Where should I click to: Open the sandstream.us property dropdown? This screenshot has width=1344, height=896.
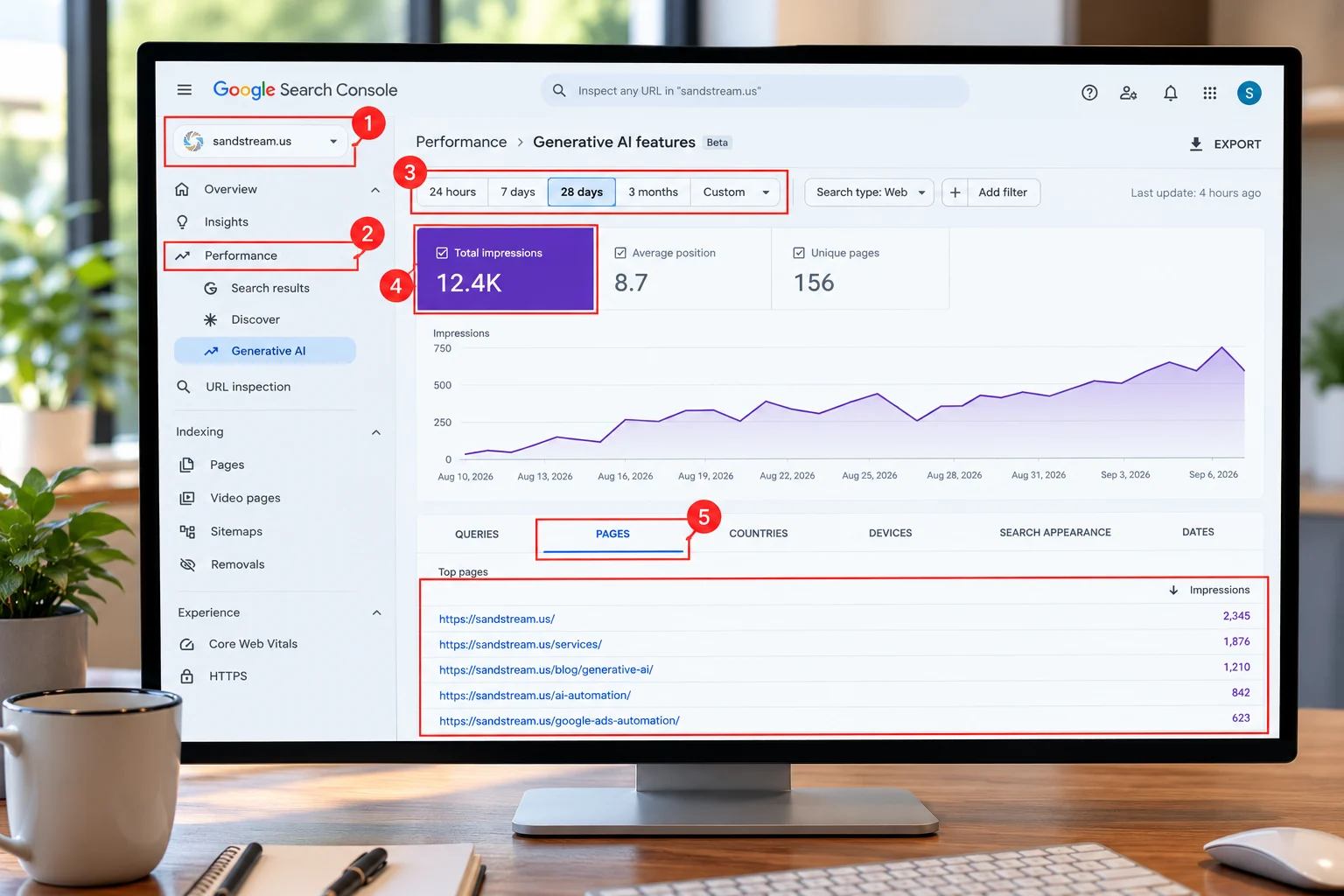(261, 141)
